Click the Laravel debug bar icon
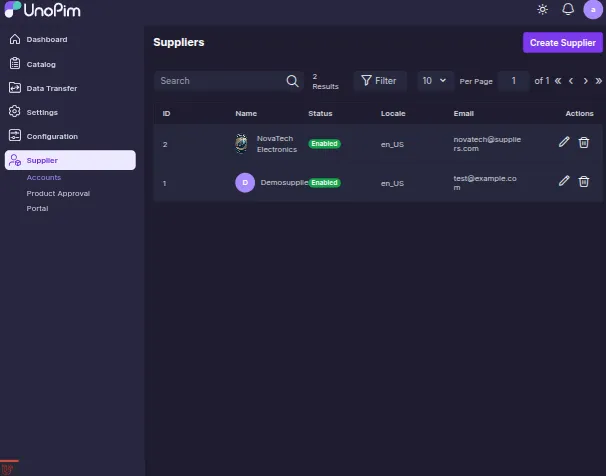The image size is (606, 476). point(8,469)
